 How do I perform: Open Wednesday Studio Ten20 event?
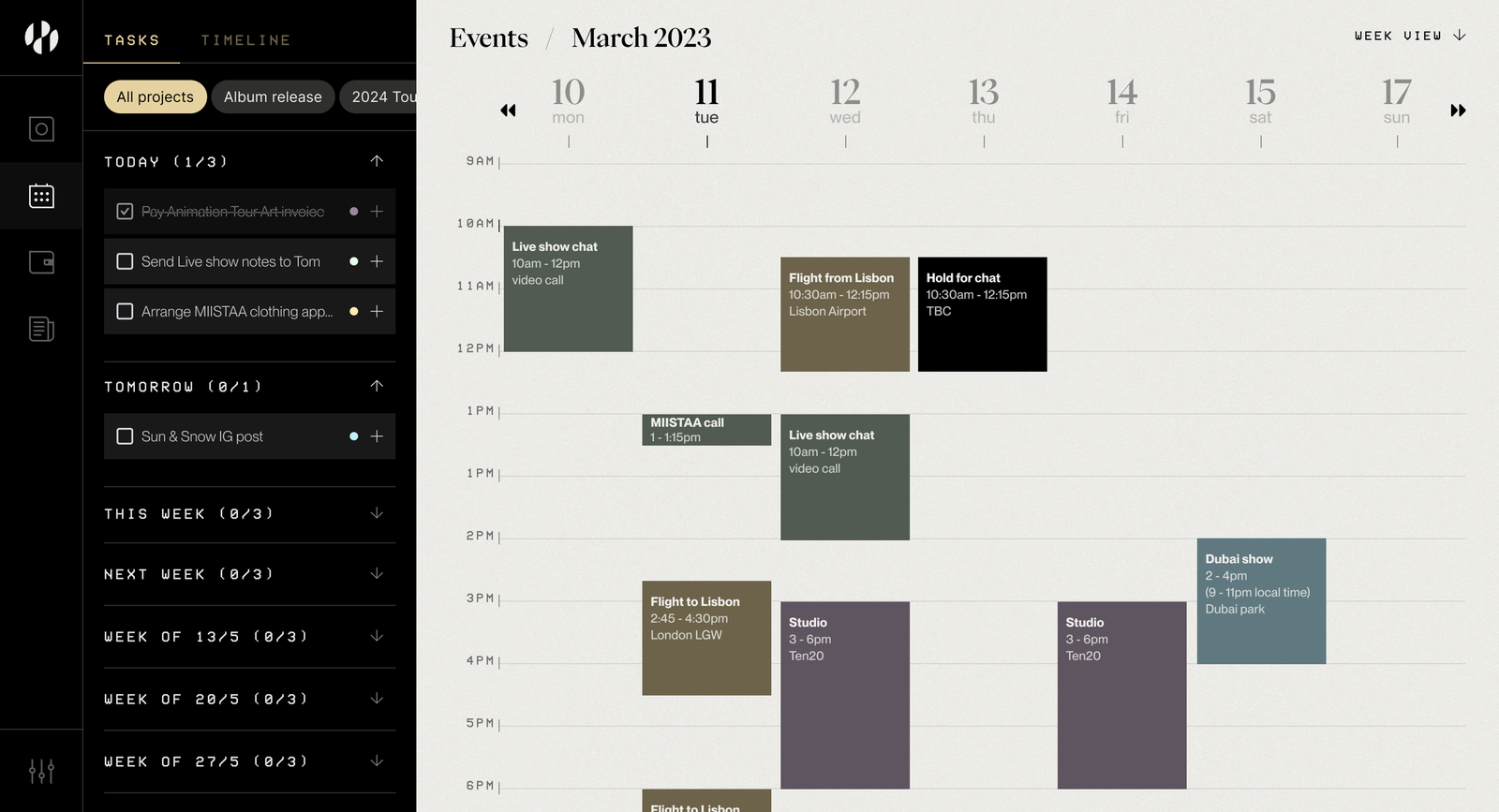point(845,695)
